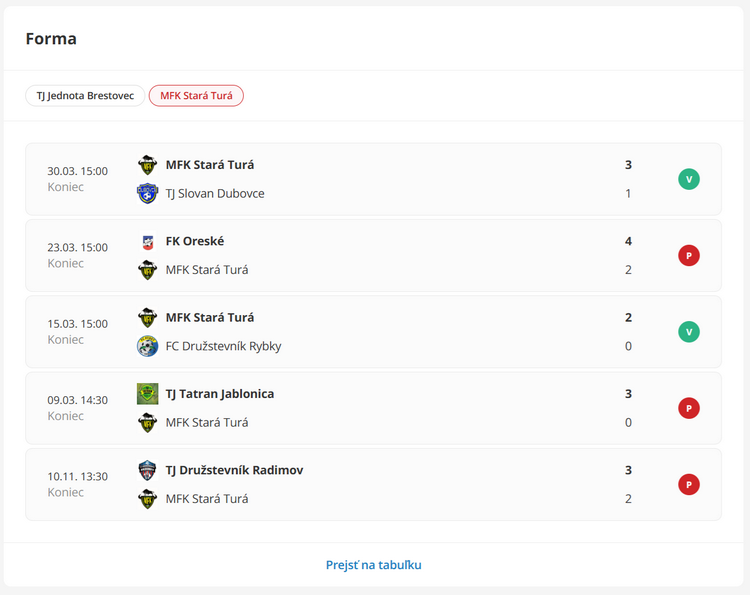Click FK Oreské club logo

pyautogui.click(x=147, y=242)
